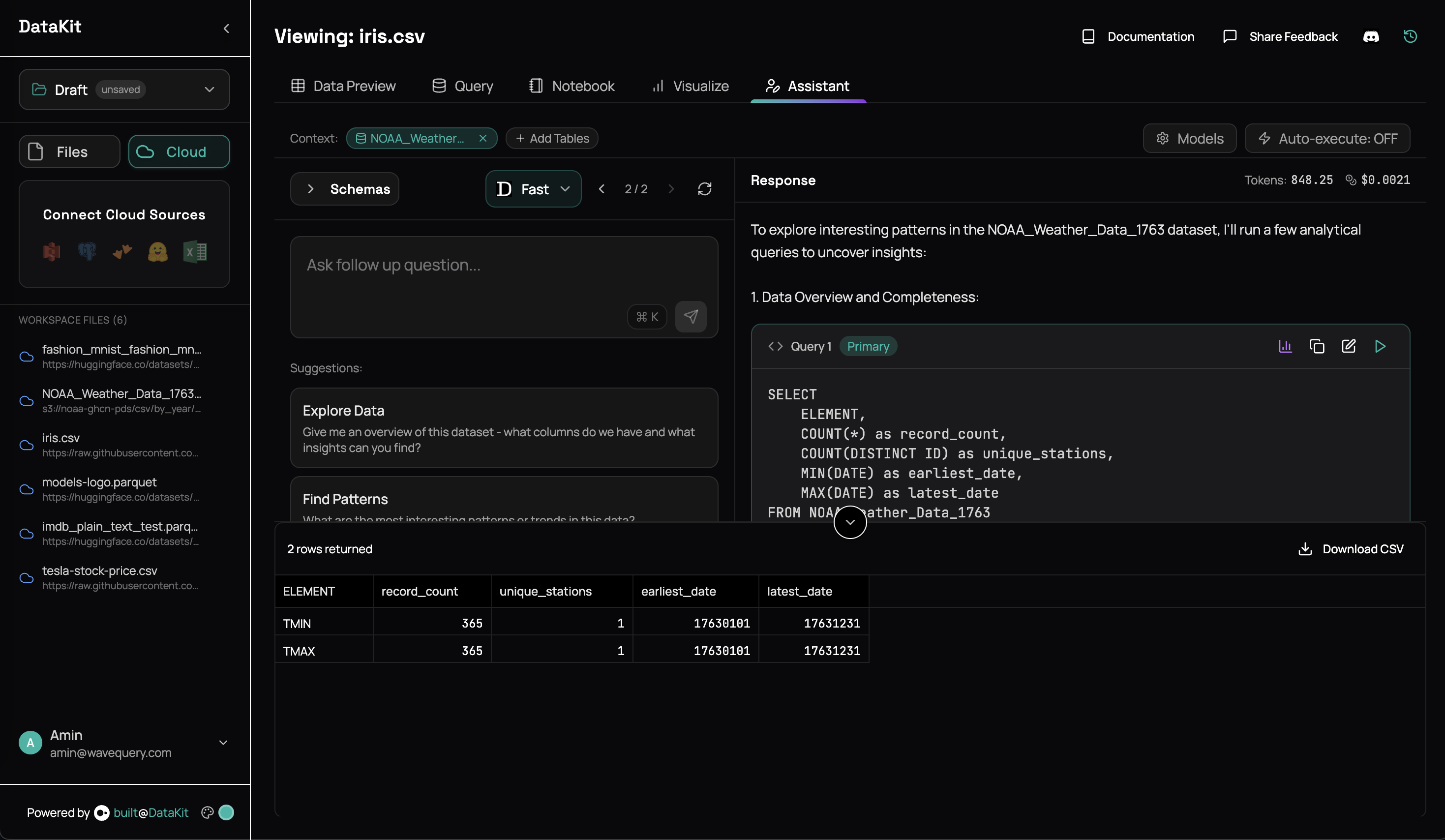Download query results as CSV
The image size is (1445, 840).
(1351, 549)
